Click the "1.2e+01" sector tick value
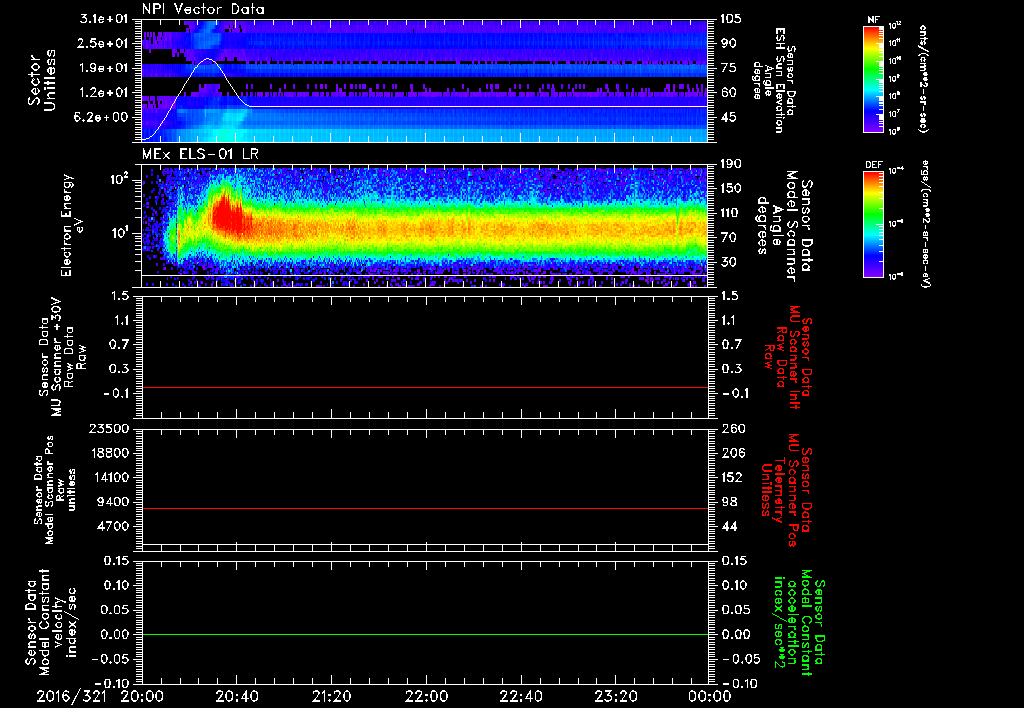The height and width of the screenshot is (708, 1024). [x=104, y=93]
